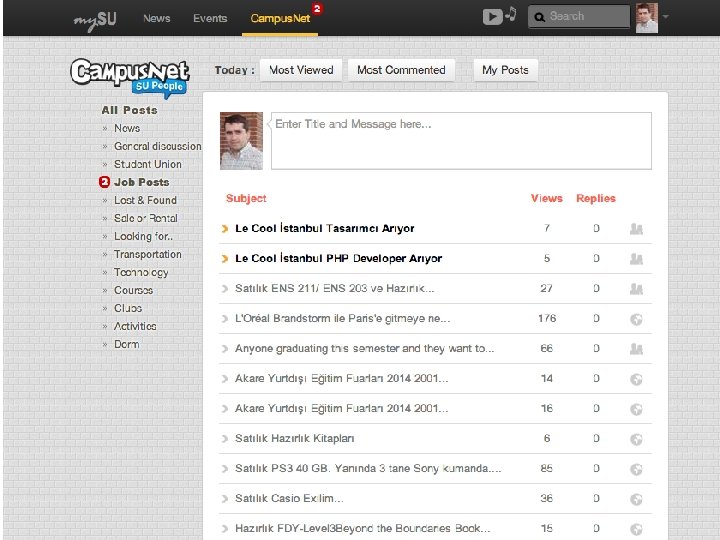Click the globe icon on L'Oréal Brandstorm row
The width and height of the screenshot is (720, 540).
636,319
